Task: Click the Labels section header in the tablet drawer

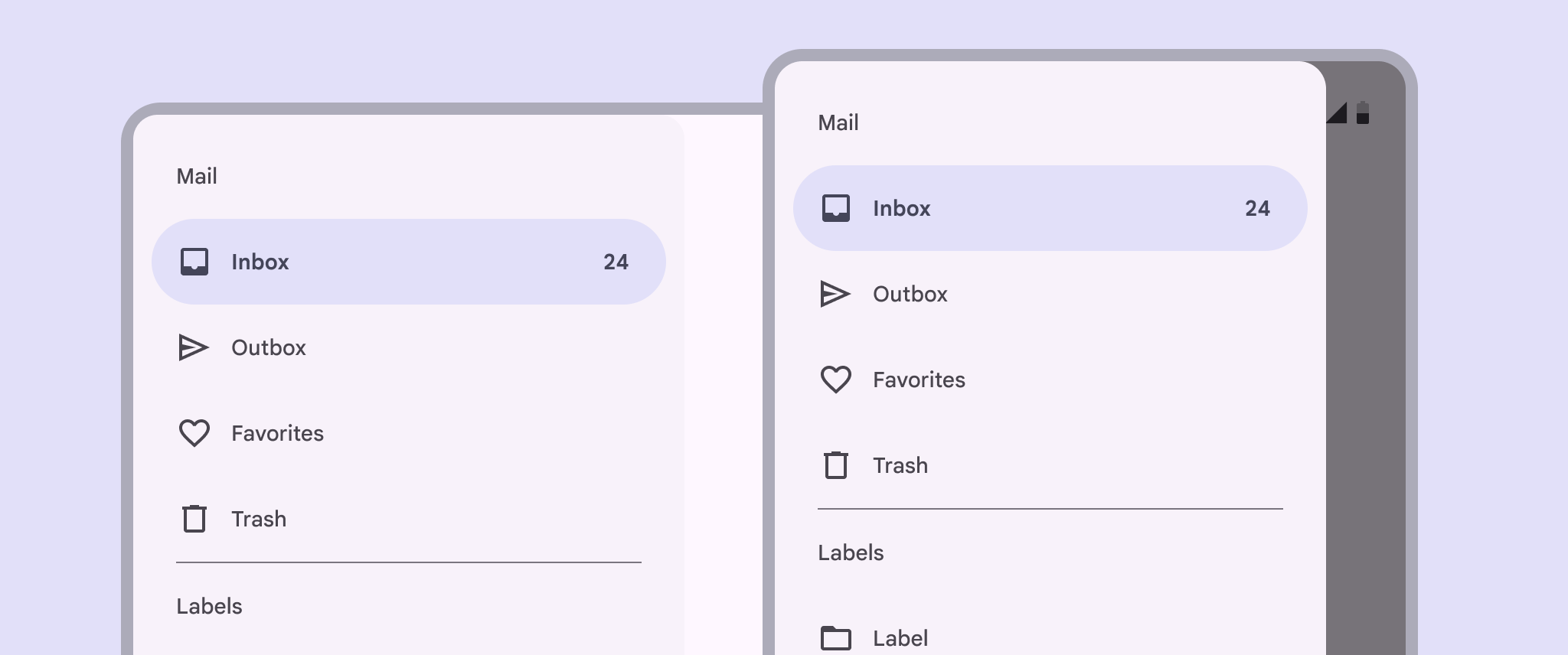Action: tap(209, 606)
